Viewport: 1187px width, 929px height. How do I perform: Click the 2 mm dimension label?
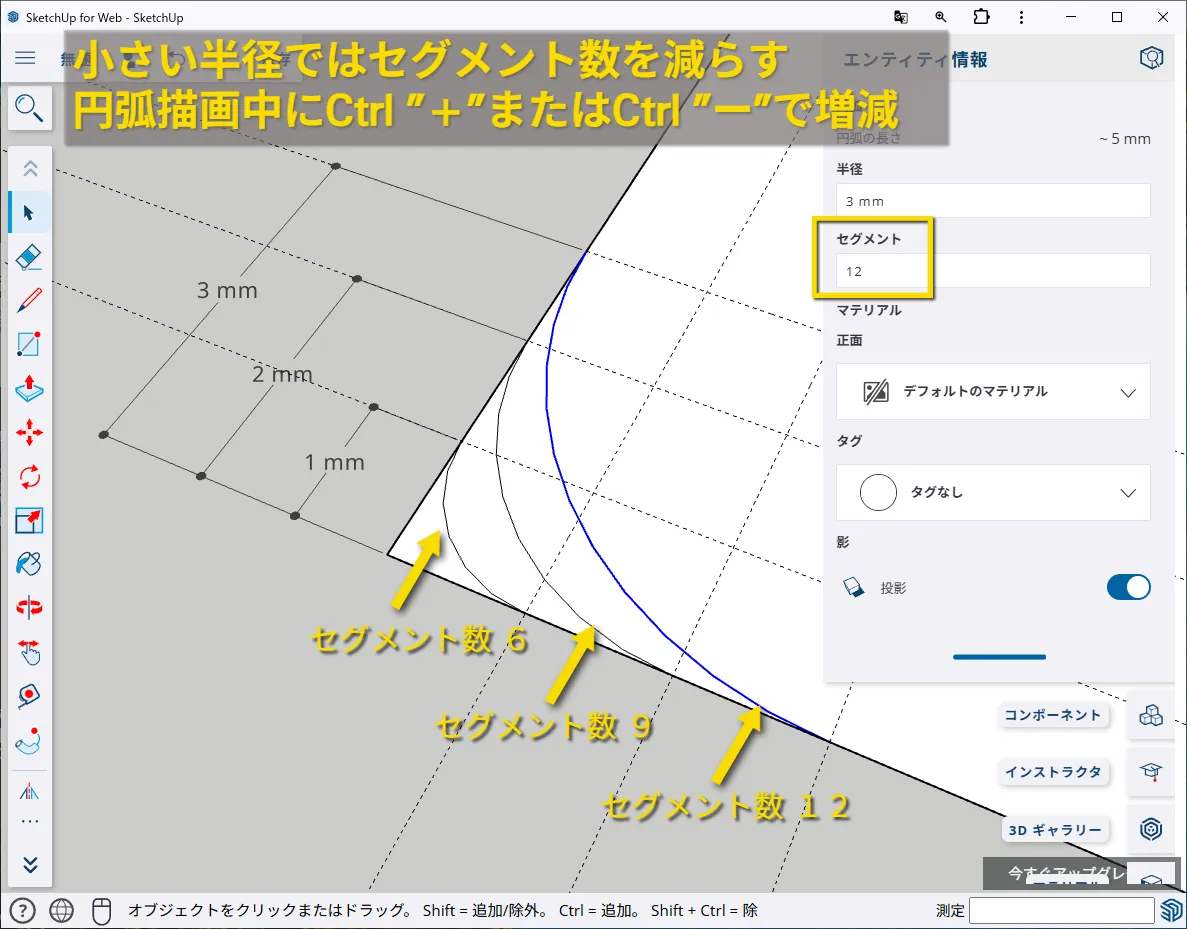282,374
